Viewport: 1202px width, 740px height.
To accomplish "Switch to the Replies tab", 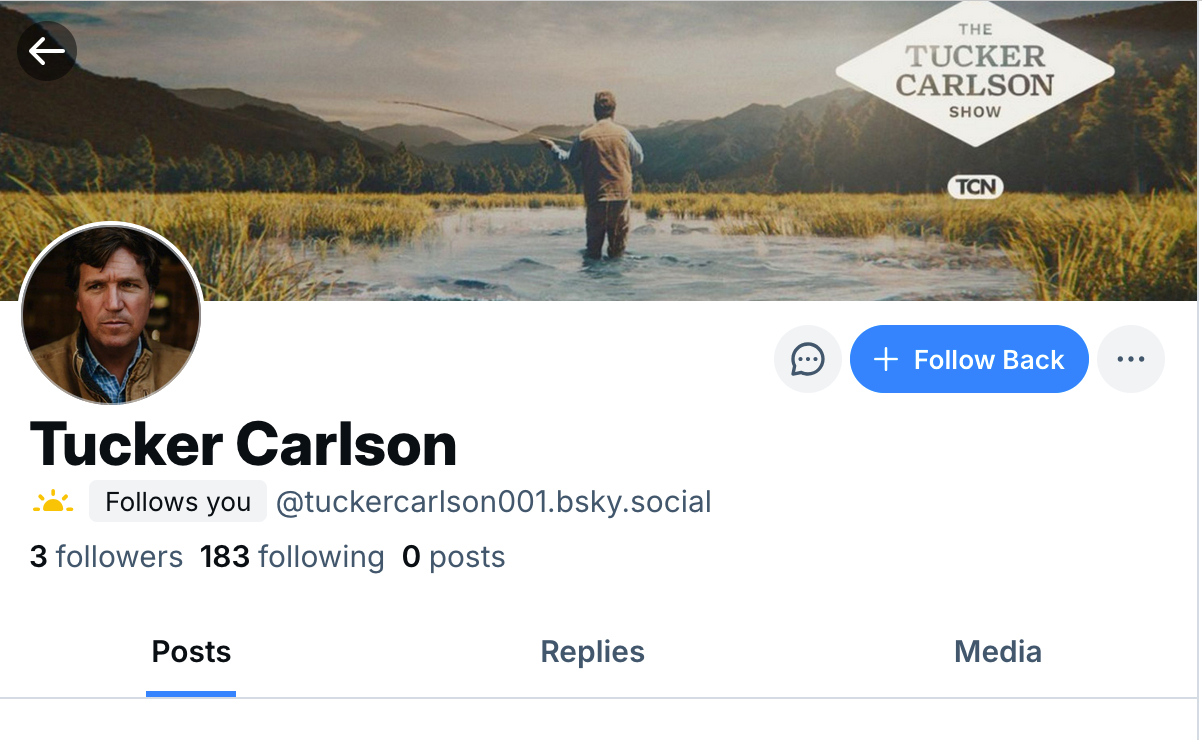I will (x=592, y=652).
